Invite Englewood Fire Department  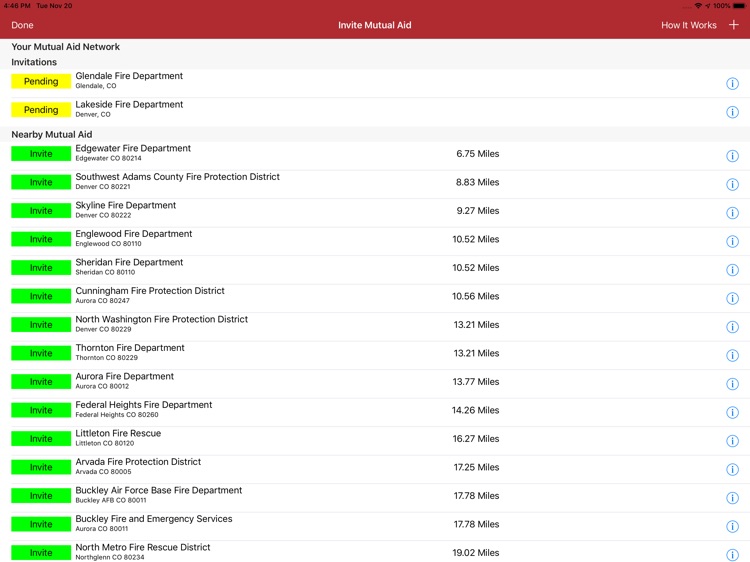pyautogui.click(x=41, y=239)
